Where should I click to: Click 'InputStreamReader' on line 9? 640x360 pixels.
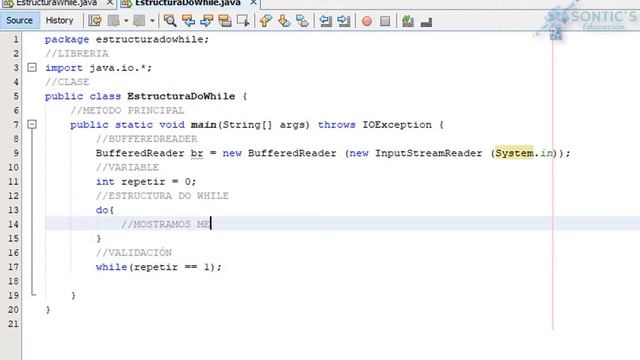429,153
